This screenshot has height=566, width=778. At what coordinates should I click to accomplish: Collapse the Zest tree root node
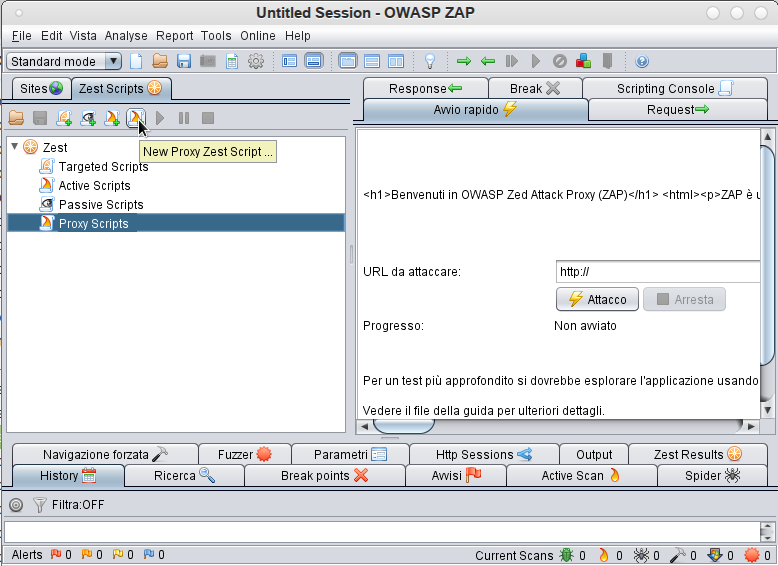tap(15, 146)
